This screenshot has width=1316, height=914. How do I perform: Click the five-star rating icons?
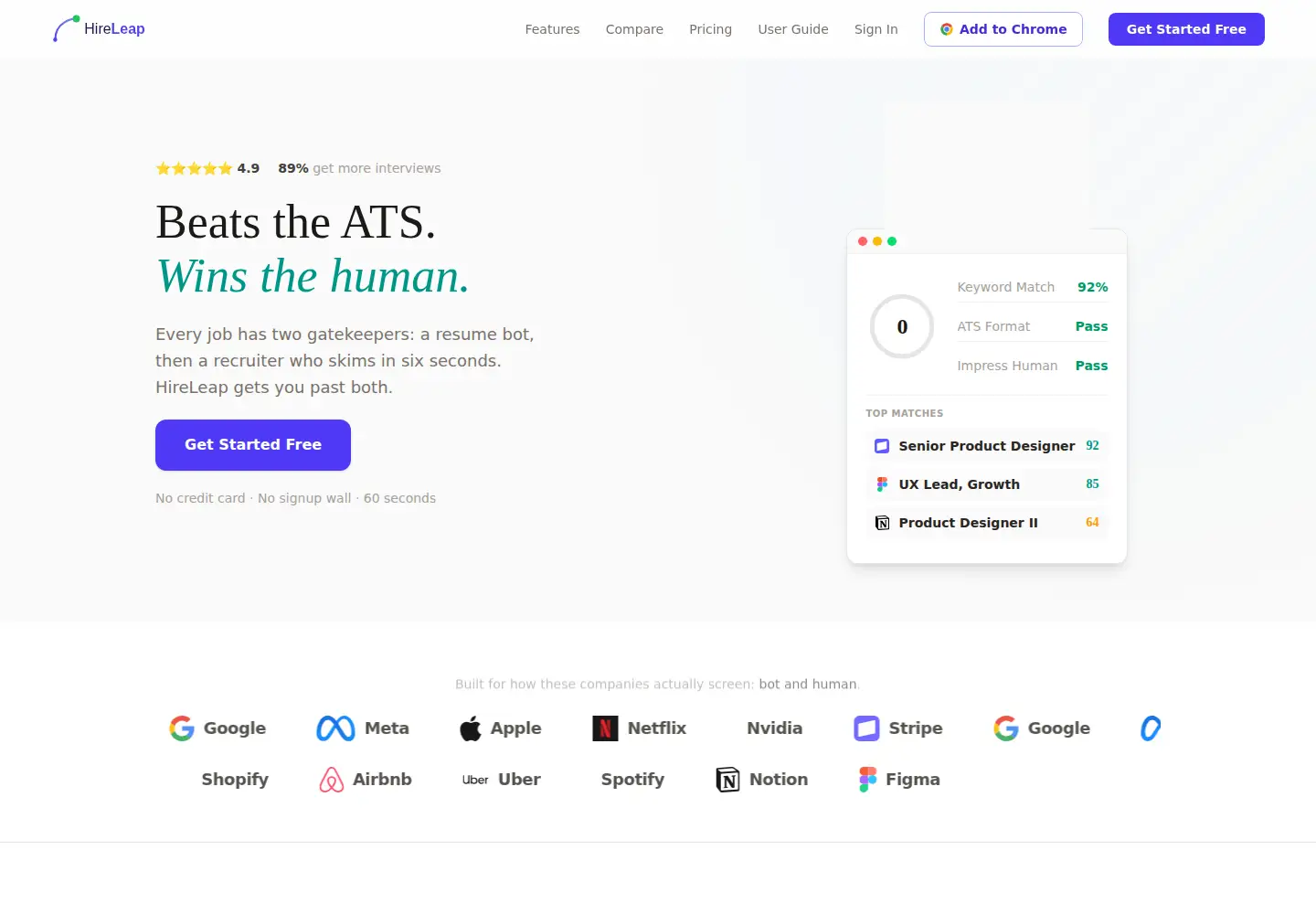[x=194, y=168]
